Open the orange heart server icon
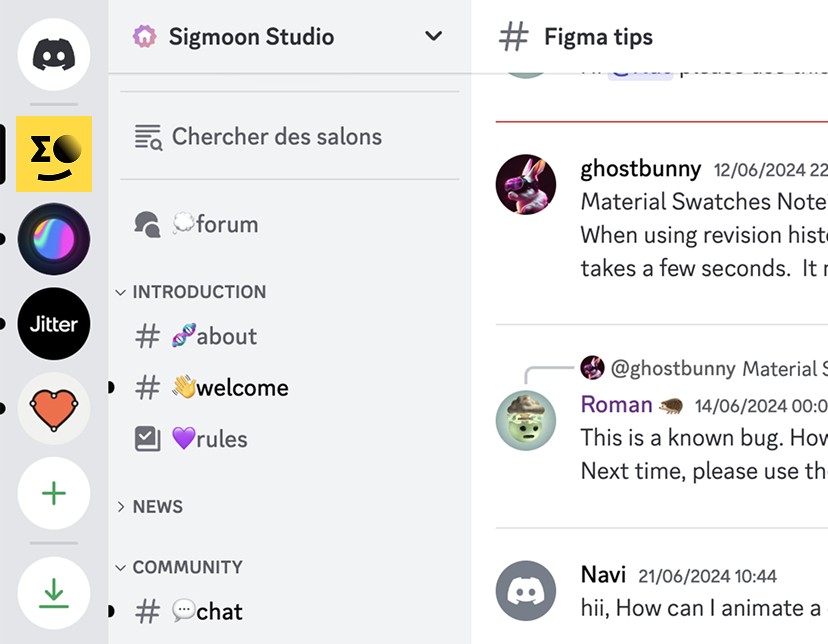 (54, 409)
